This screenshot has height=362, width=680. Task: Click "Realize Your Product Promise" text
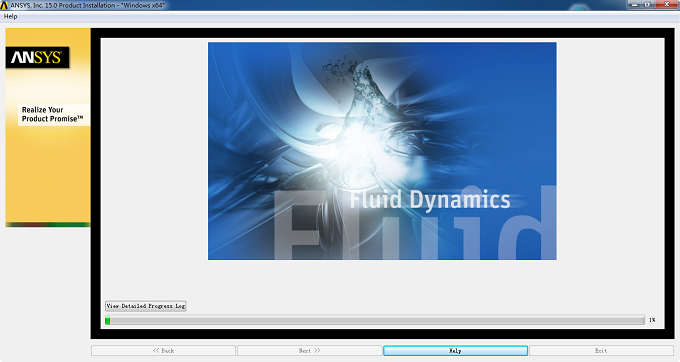pos(52,114)
